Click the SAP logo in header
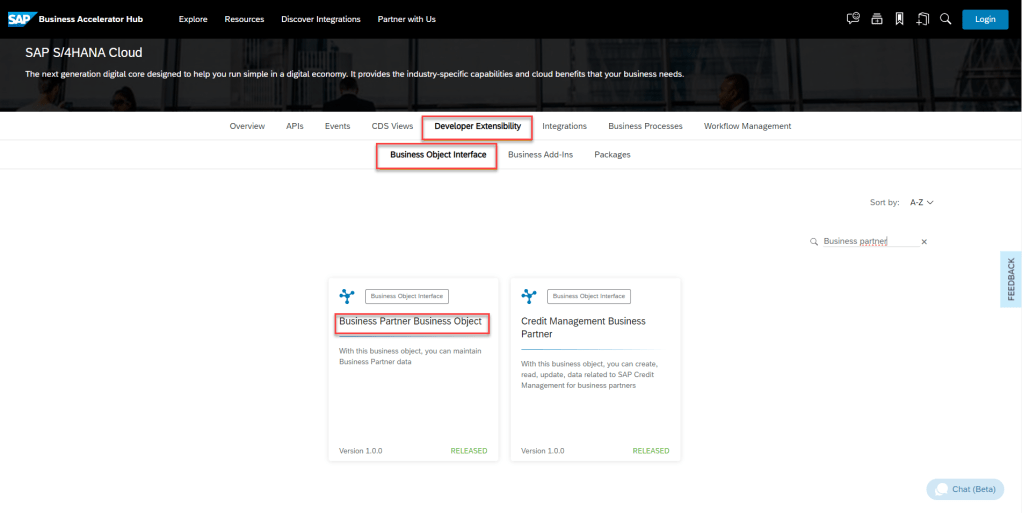1022x513 pixels. tap(20, 19)
